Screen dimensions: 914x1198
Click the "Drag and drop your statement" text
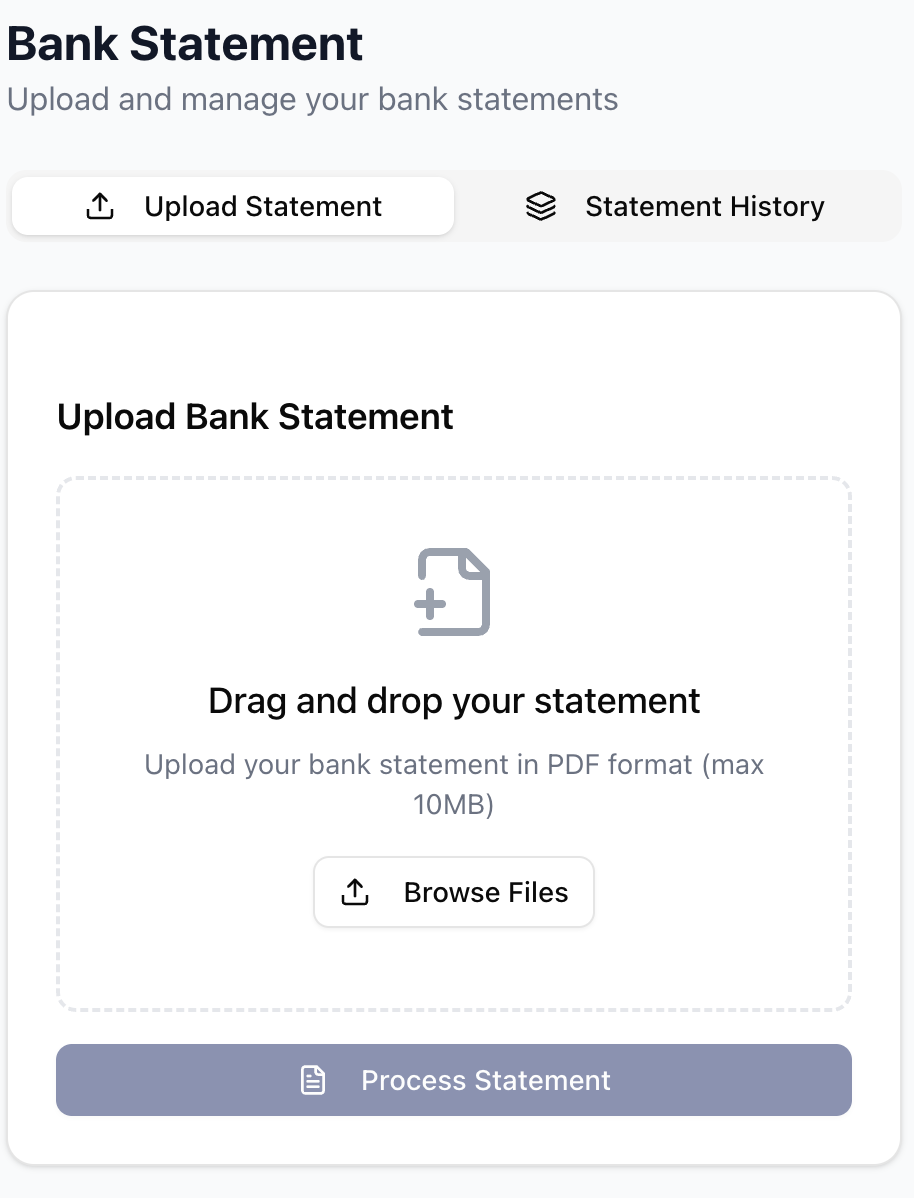point(454,701)
